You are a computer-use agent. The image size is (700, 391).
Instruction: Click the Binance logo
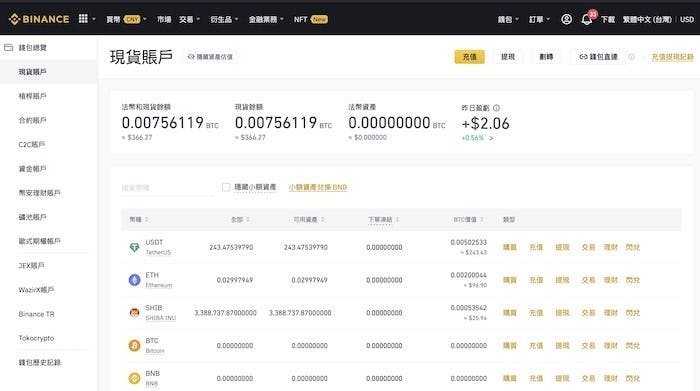tap(39, 19)
